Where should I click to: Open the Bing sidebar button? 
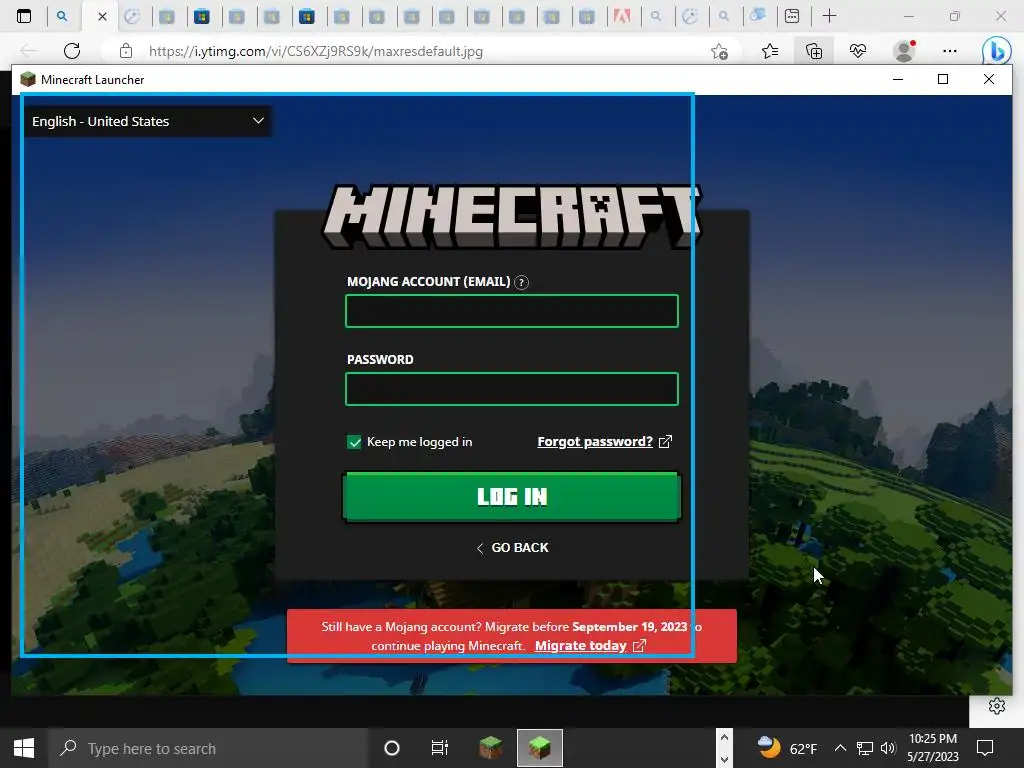(x=997, y=51)
